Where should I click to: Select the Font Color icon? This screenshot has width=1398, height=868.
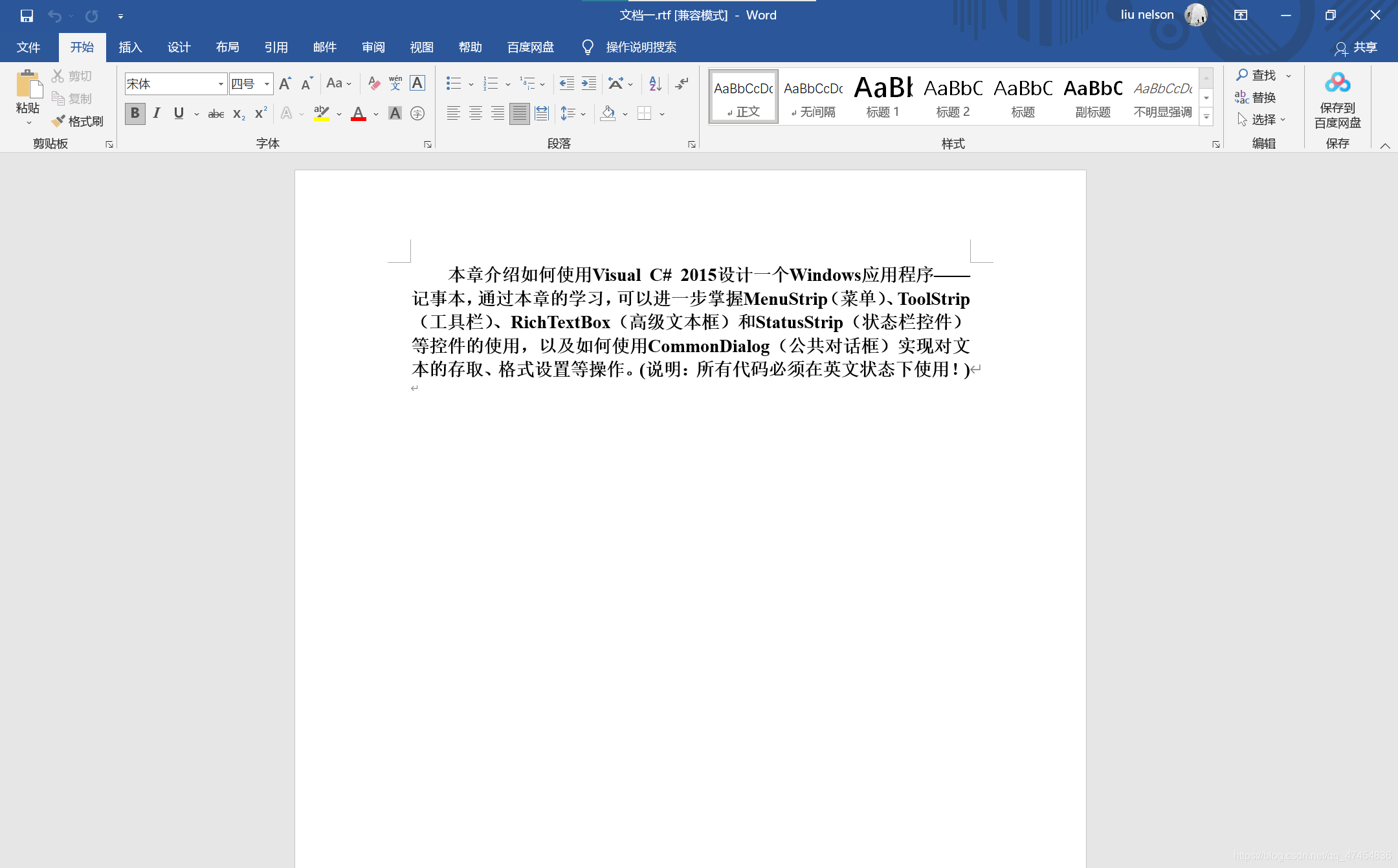[x=357, y=113]
